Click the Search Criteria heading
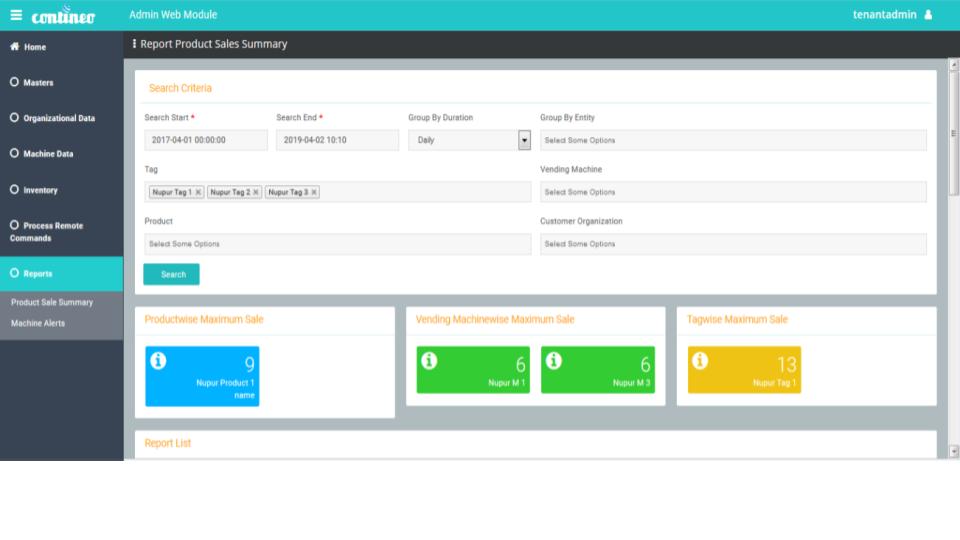The width and height of the screenshot is (960, 540). tap(180, 88)
